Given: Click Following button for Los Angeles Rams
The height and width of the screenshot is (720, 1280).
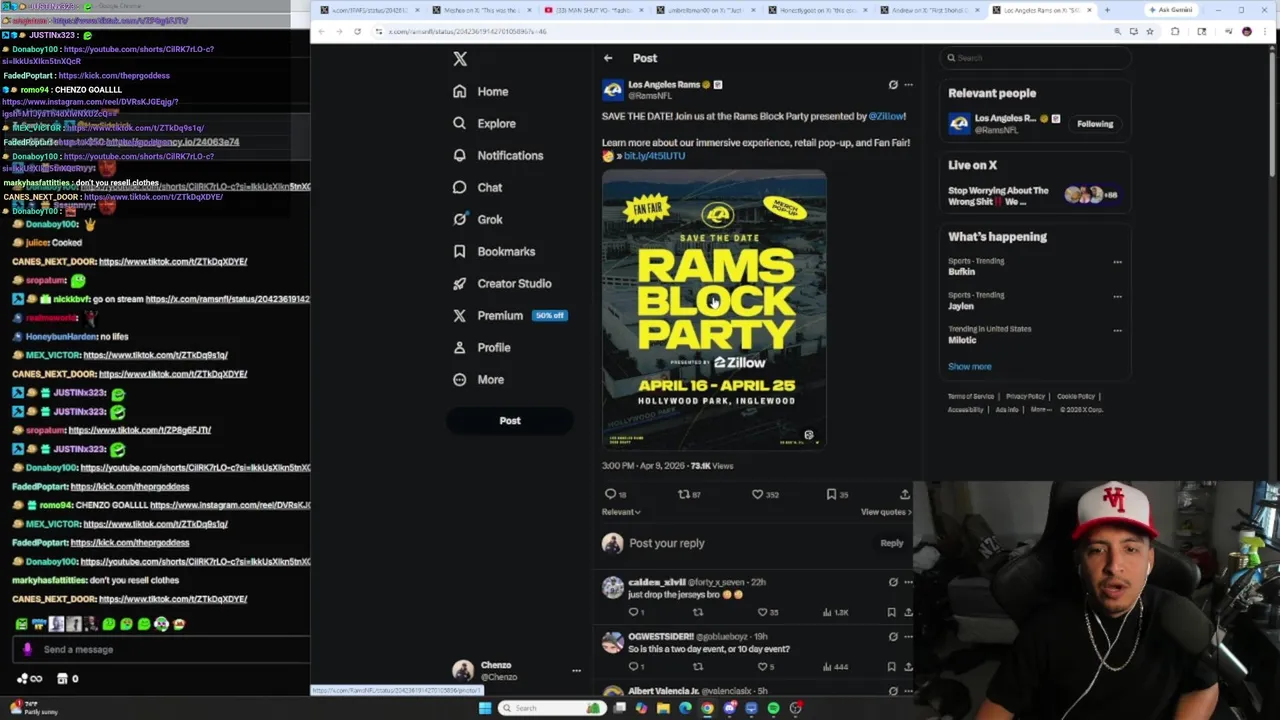Looking at the screenshot, I should [1095, 124].
